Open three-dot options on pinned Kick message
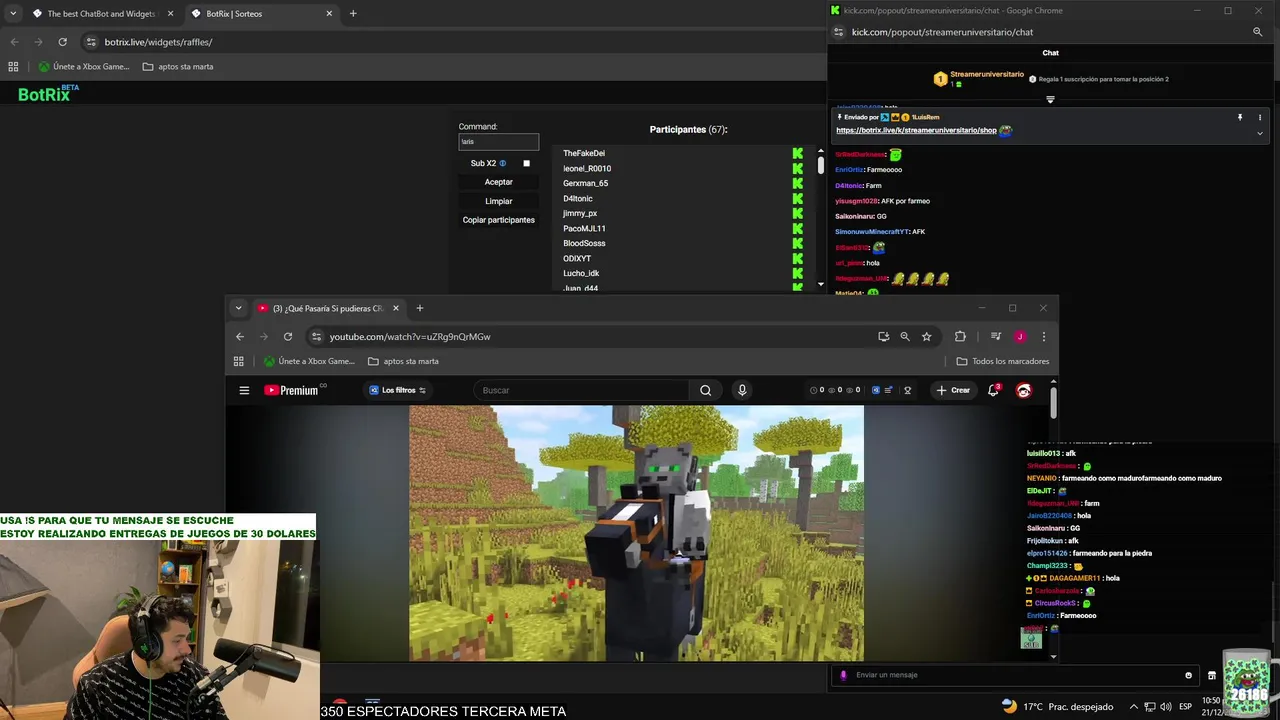This screenshot has width=1280, height=720. point(1260,118)
